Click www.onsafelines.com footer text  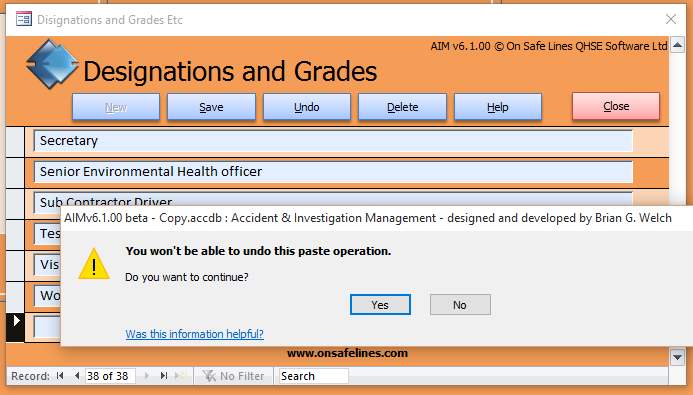[347, 353]
